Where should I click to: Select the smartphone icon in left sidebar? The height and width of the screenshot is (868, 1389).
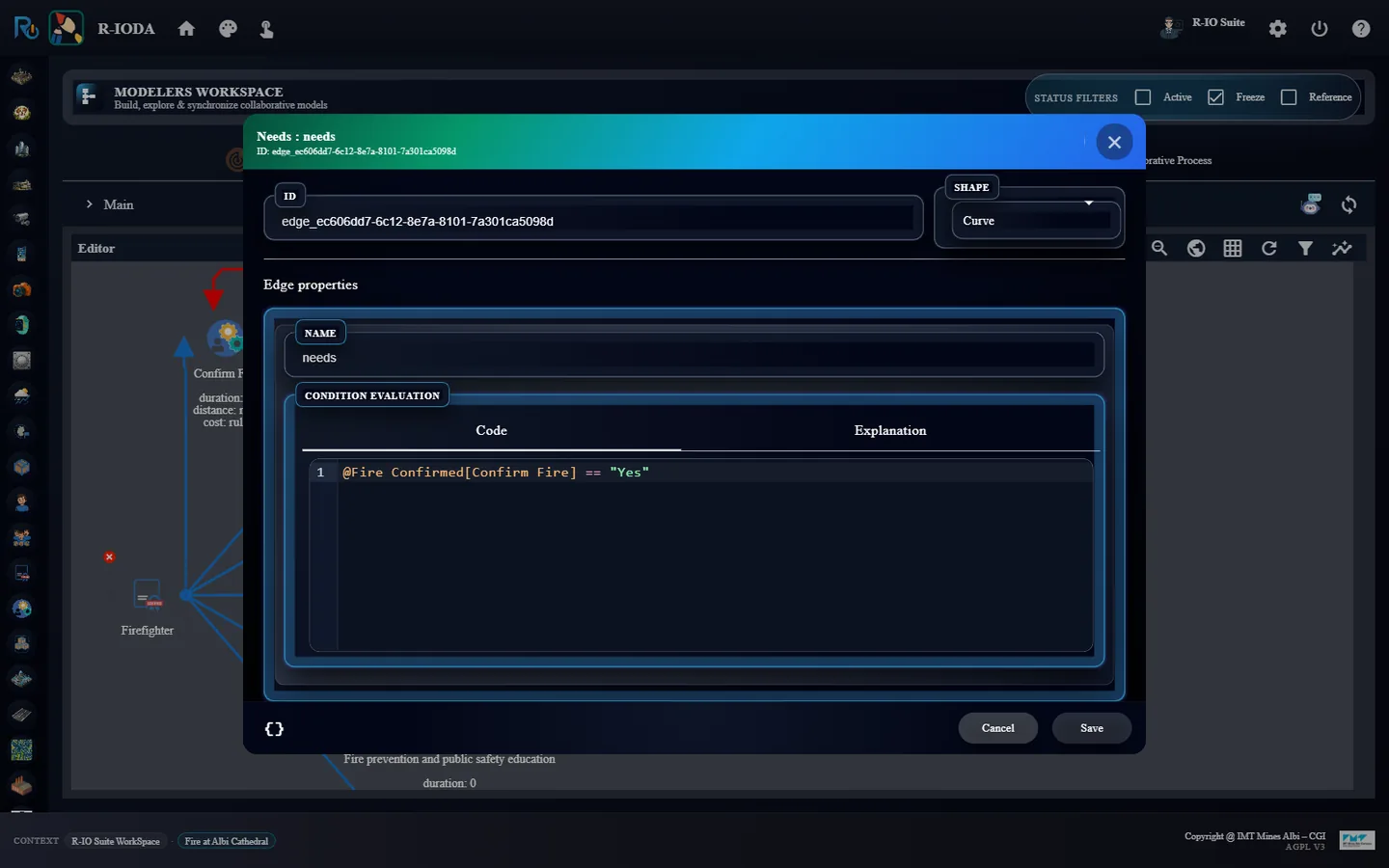(21, 255)
